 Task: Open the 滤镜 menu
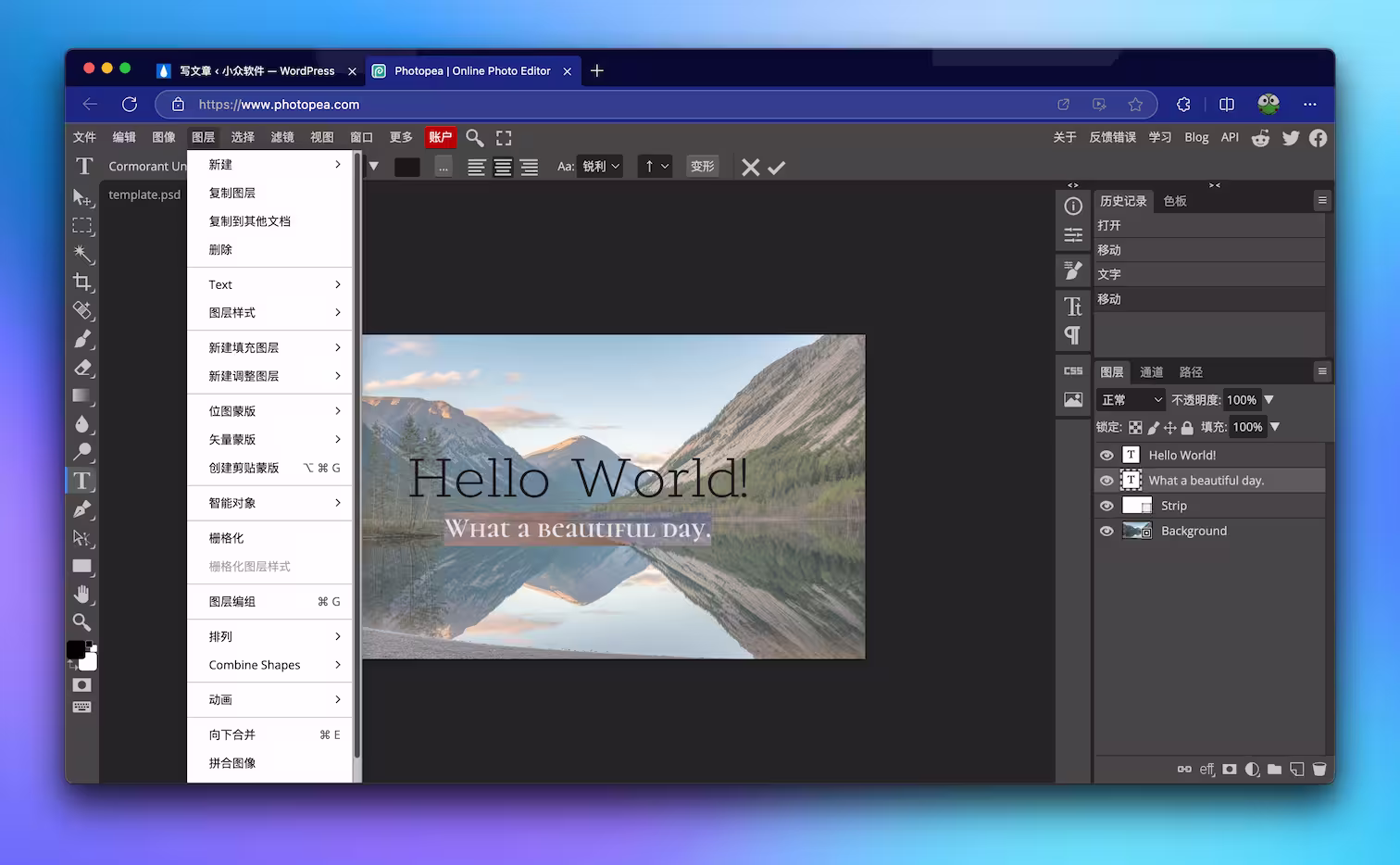[x=282, y=137]
